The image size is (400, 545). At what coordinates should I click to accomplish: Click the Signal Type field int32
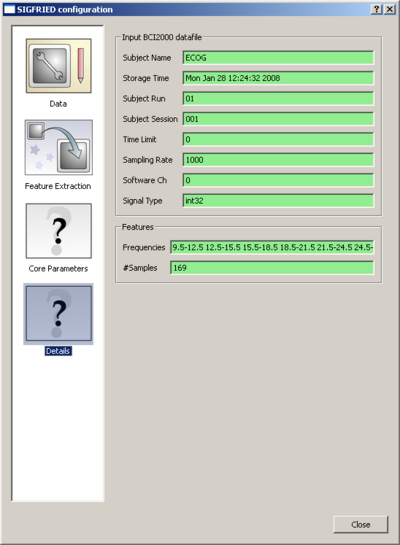[278, 201]
